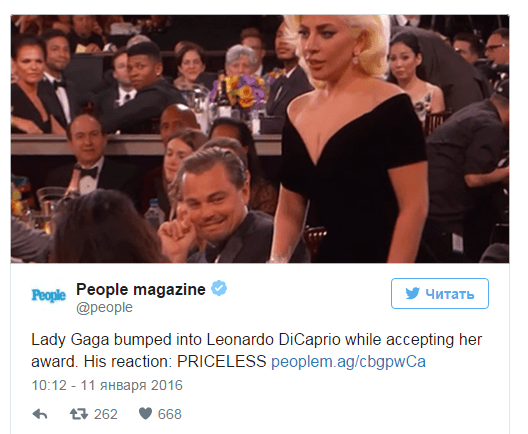The height and width of the screenshot is (434, 528).
Task: Click the blue verified badge beside People magazine
Action: click(219, 288)
